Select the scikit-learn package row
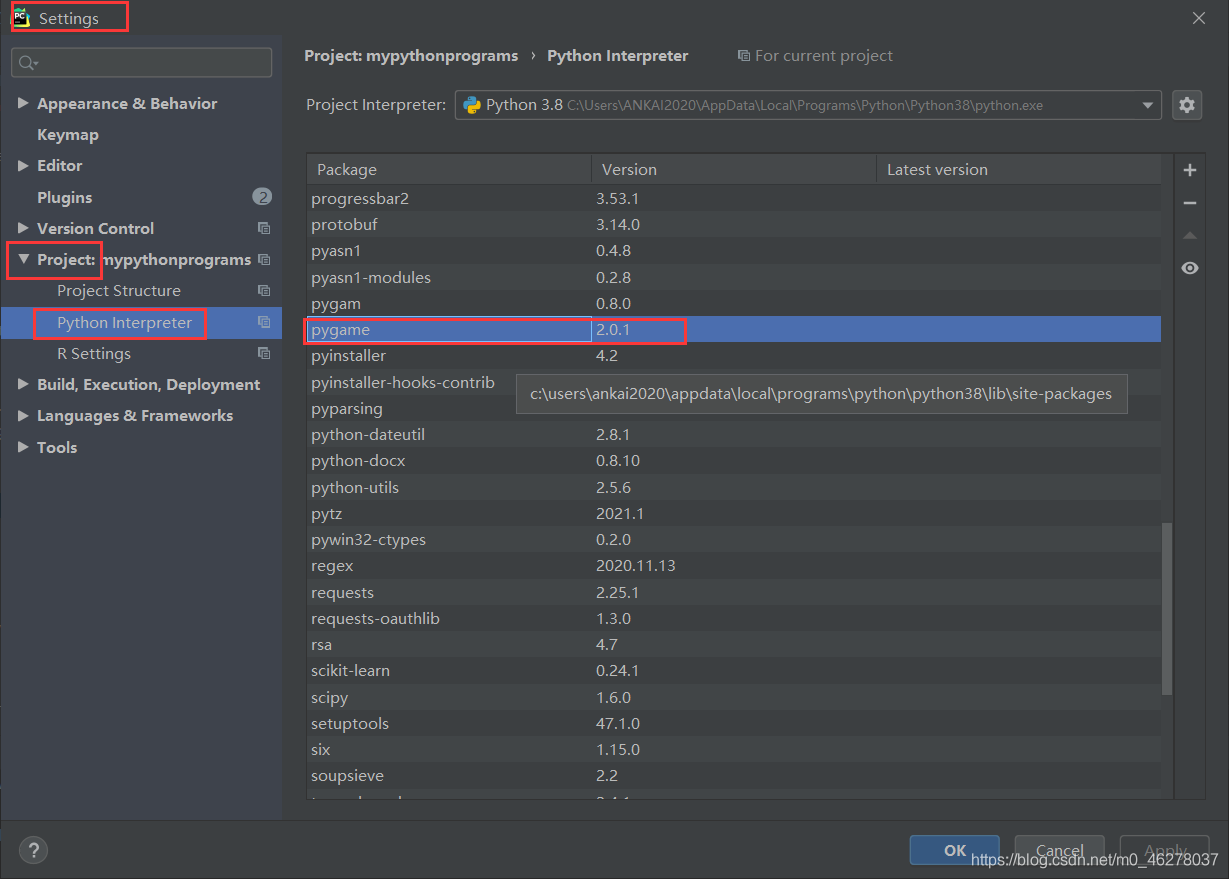Viewport: 1229px width, 879px height. 734,670
